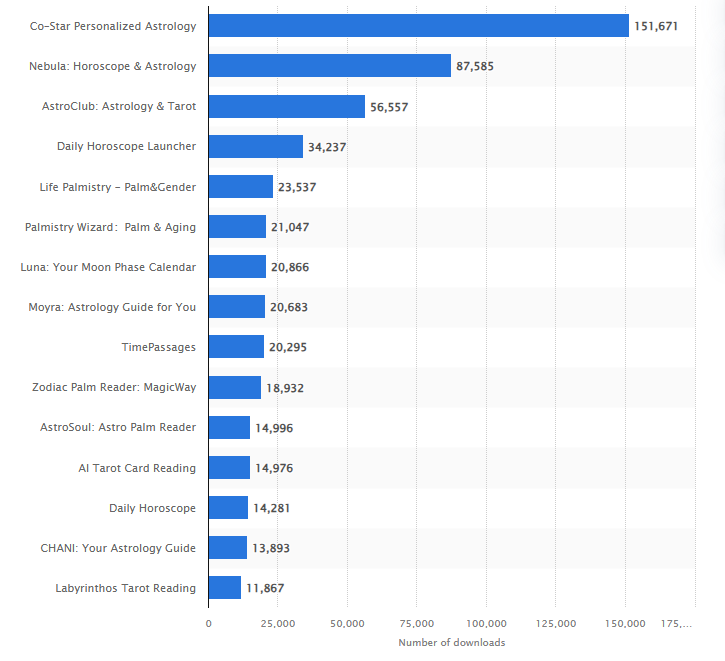Screen dimensions: 725x661
Task: Click the truncated 175,... axis tick label
Action: point(676,624)
